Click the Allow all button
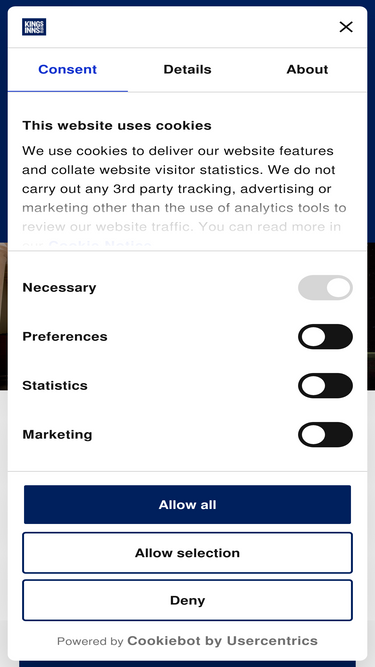This screenshot has width=375, height=667. (x=188, y=505)
